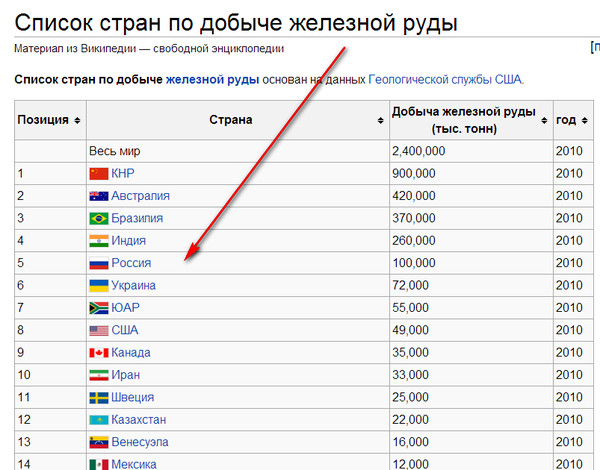Screen dimensions: 600x470
Task: Click the Ukraine flag icon
Action: tap(98, 286)
